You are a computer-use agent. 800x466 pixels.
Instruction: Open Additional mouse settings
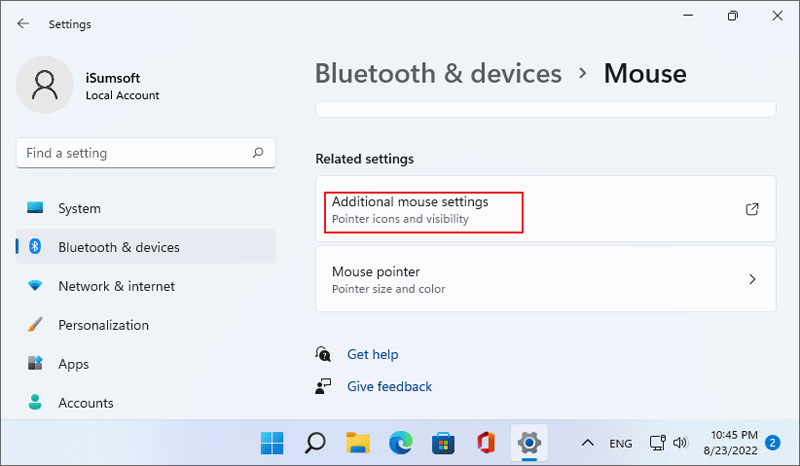pos(545,209)
